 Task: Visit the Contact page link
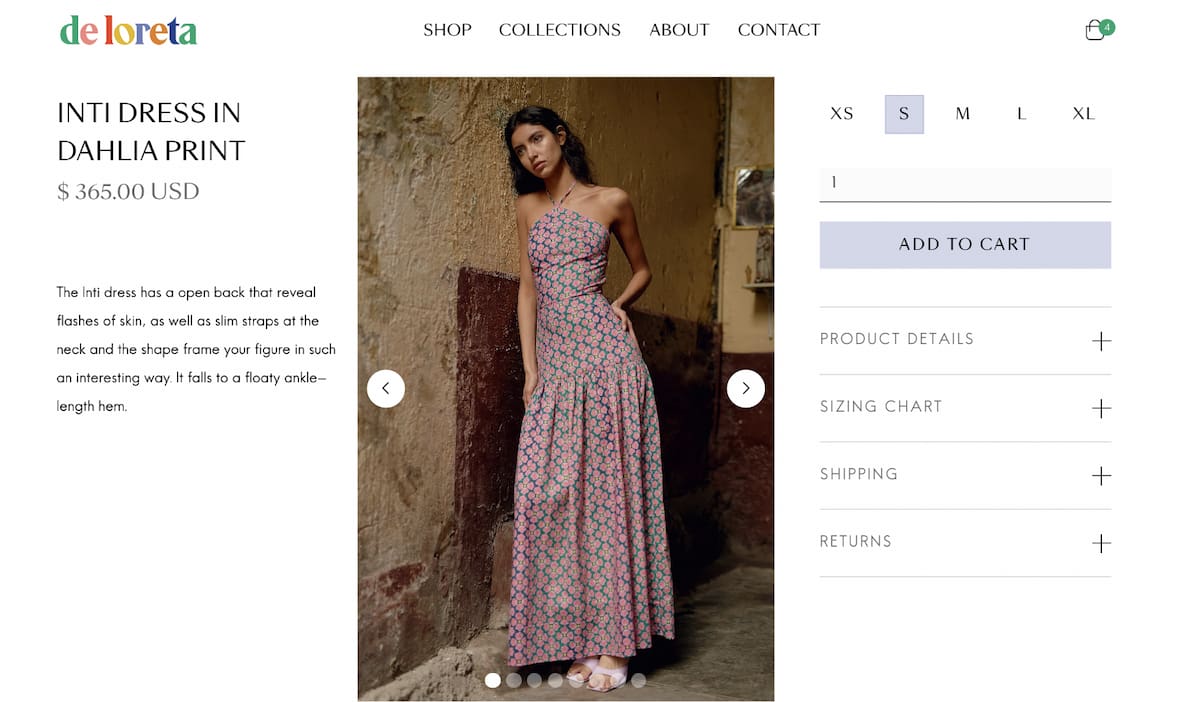tap(779, 30)
